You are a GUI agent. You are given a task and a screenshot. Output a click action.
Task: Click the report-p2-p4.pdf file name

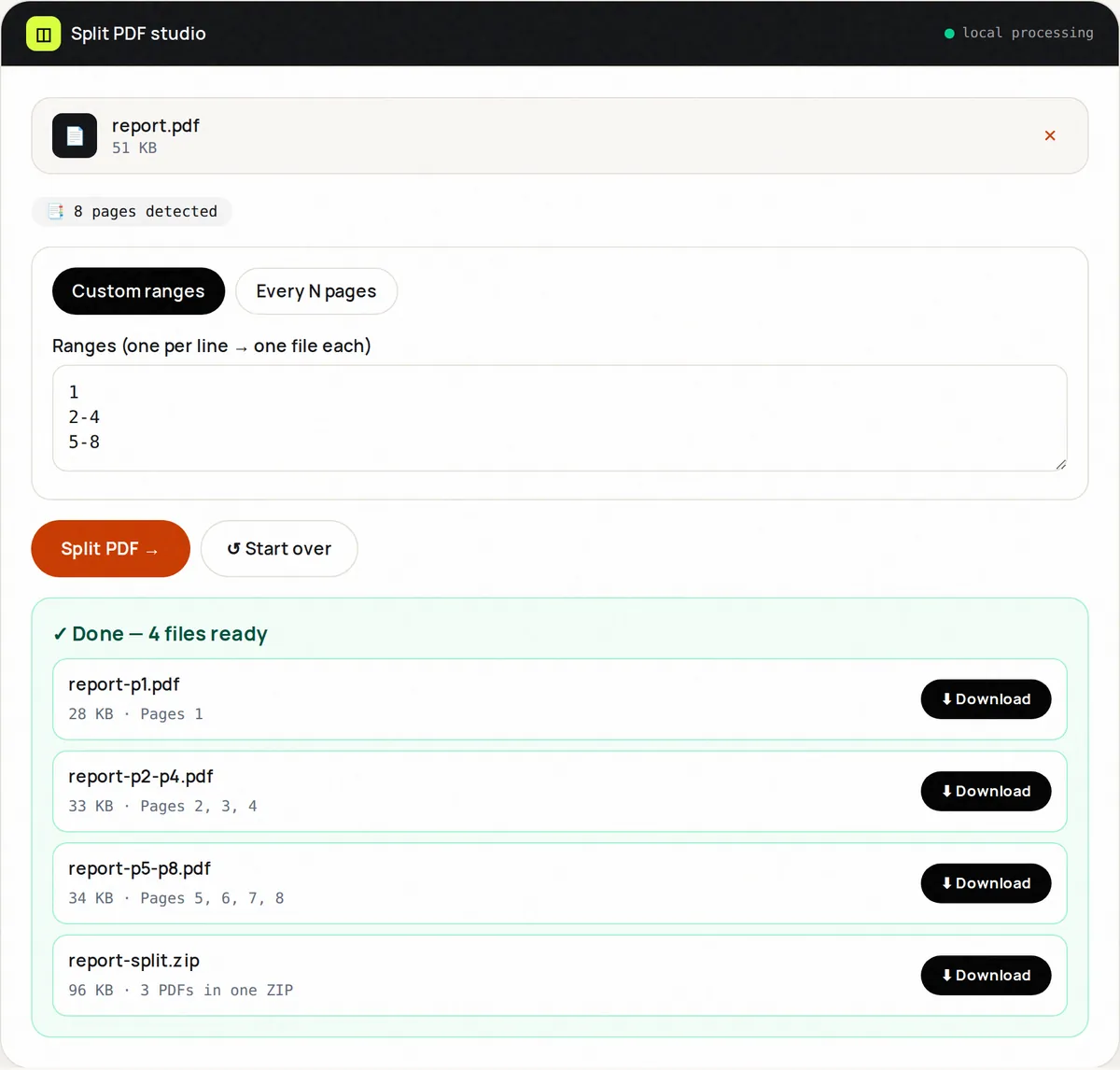point(141,777)
